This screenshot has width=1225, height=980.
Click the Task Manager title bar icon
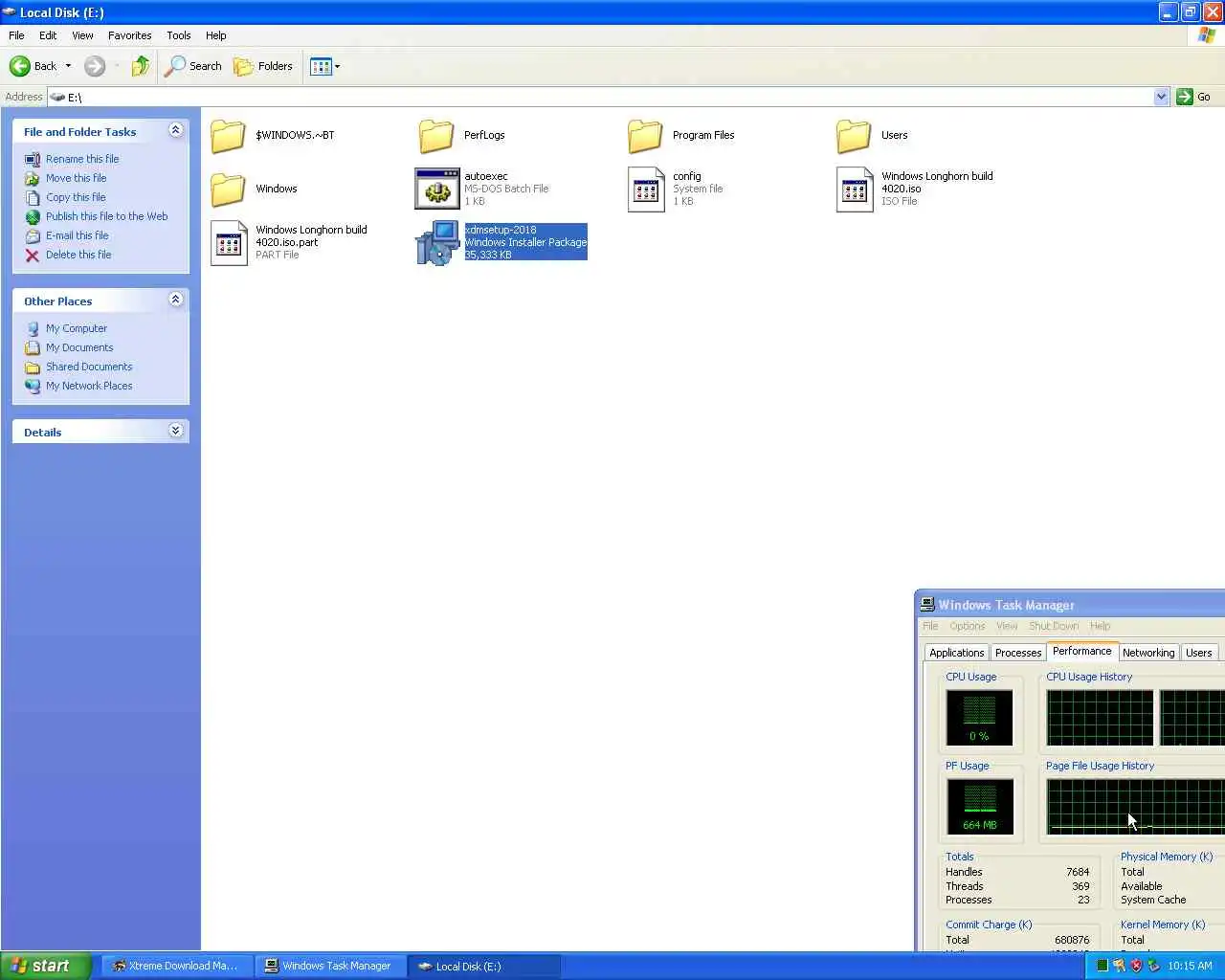(x=926, y=604)
